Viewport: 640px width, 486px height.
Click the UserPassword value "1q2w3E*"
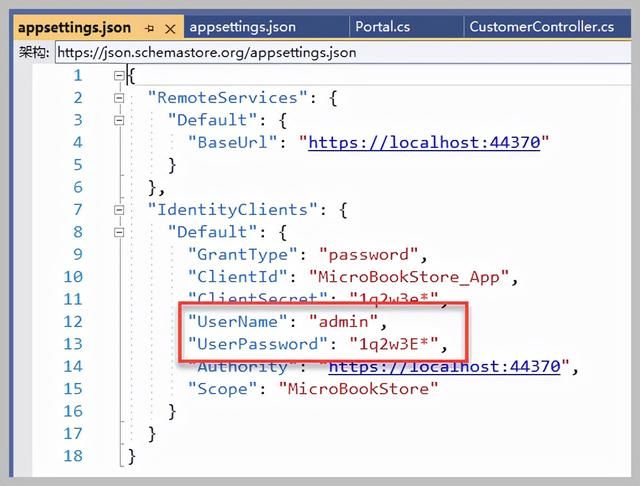coord(392,344)
